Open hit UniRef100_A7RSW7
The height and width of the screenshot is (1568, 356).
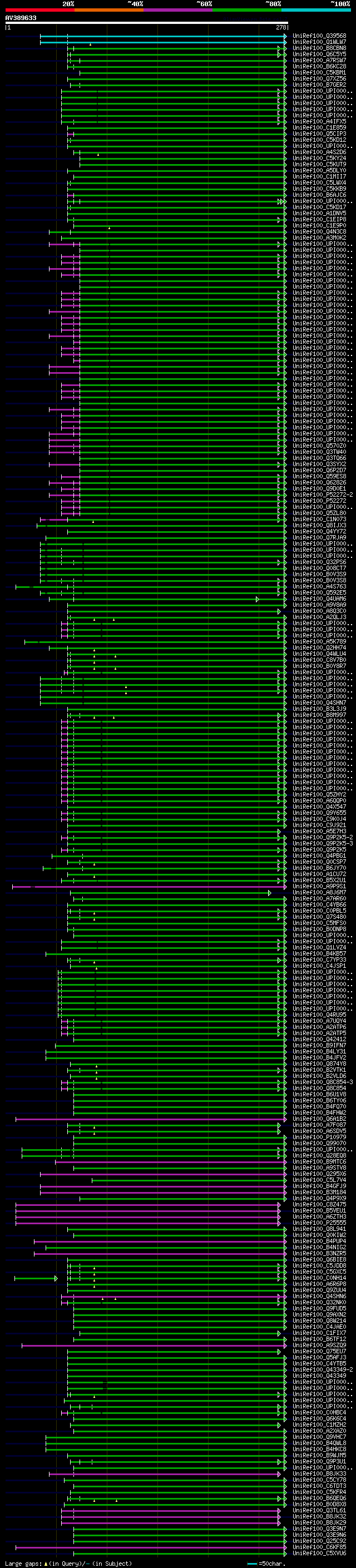[319, 60]
